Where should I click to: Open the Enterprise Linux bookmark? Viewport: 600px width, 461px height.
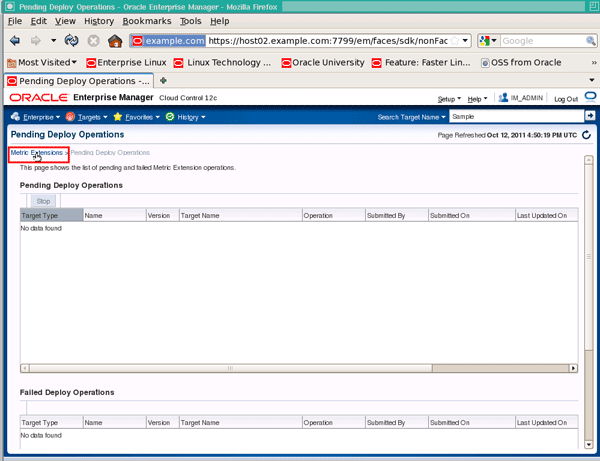tap(127, 62)
